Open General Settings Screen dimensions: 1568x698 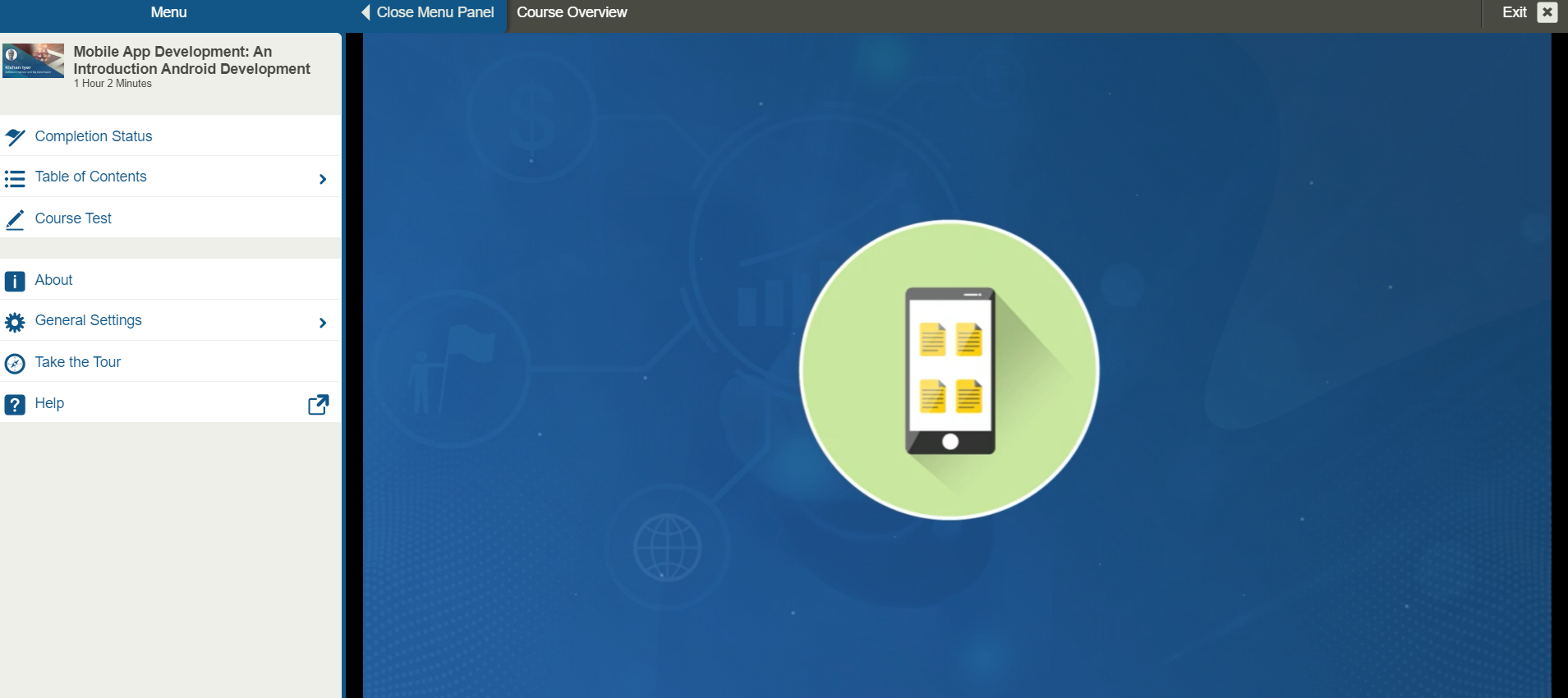point(171,320)
